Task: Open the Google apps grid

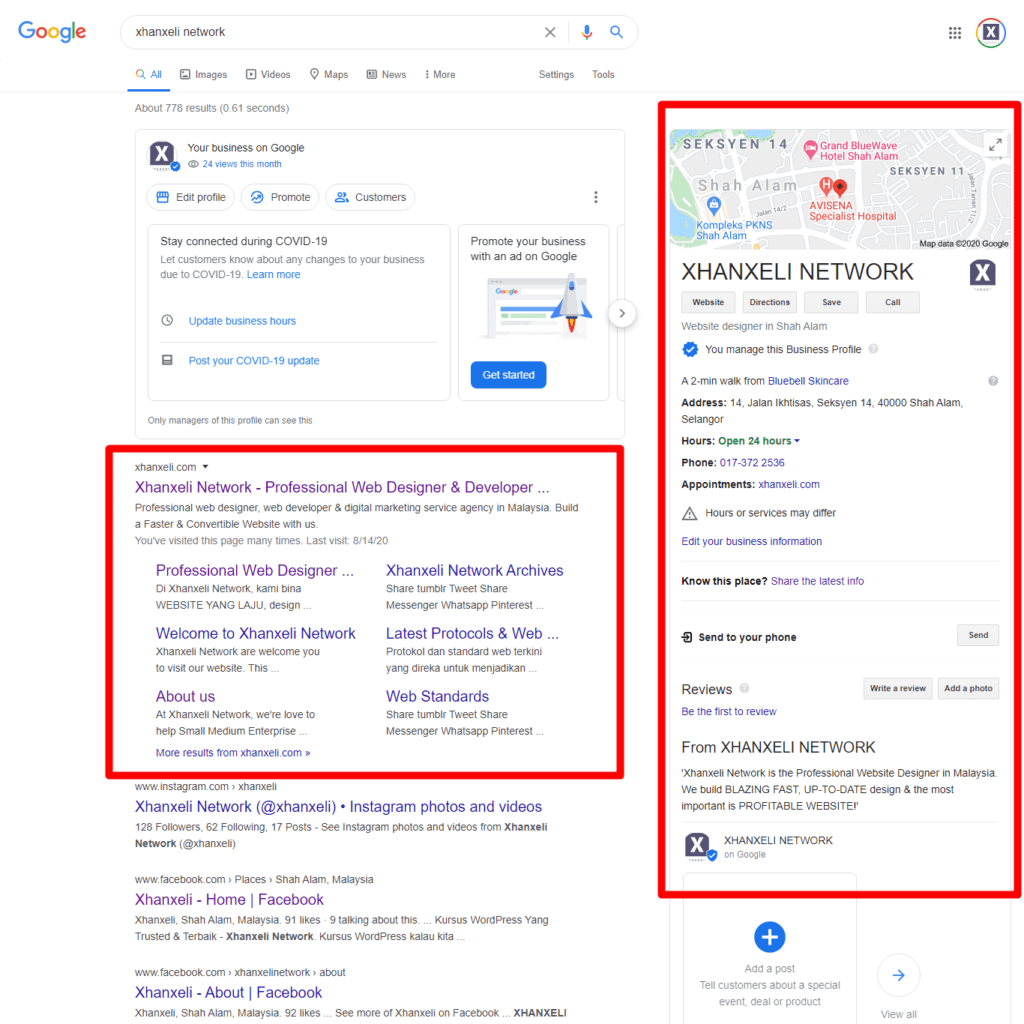Action: [x=954, y=33]
